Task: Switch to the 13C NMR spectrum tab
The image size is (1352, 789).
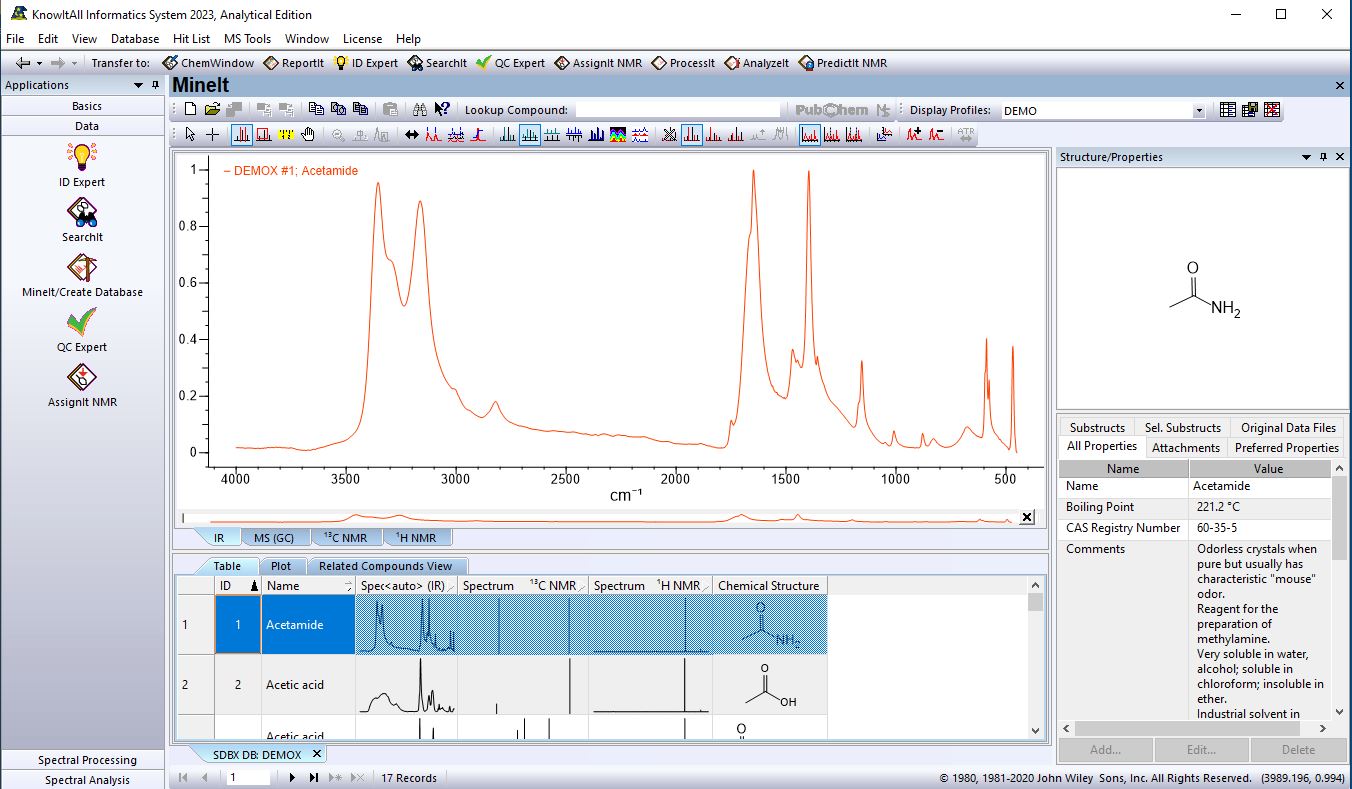Action: coord(345,538)
